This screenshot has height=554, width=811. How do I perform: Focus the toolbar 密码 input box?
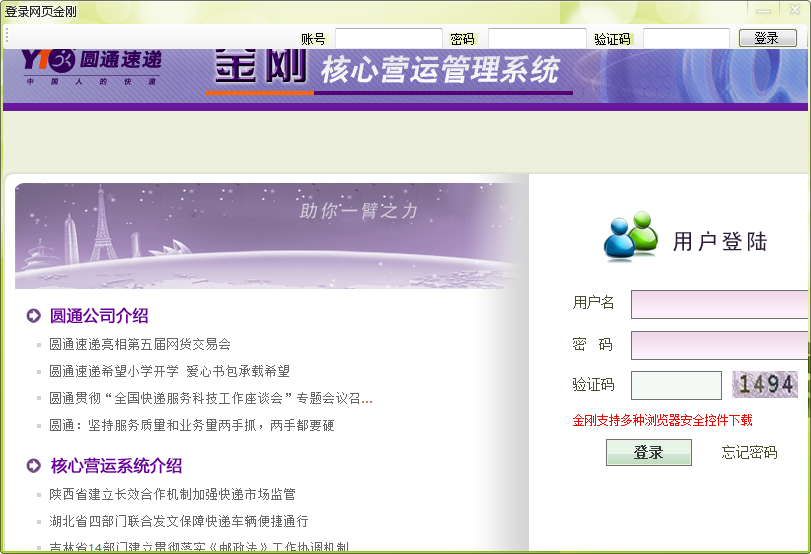click(537, 38)
